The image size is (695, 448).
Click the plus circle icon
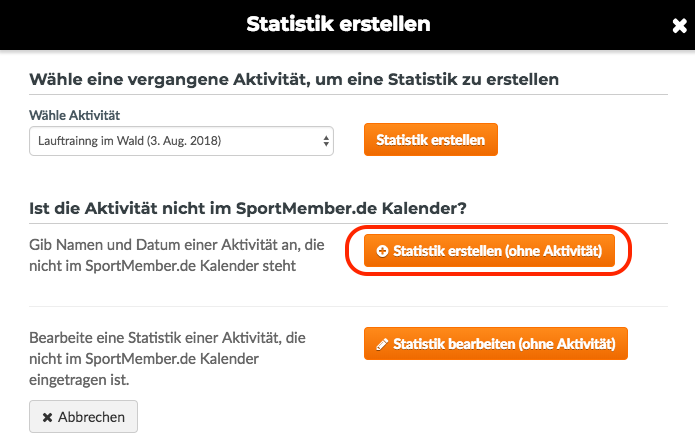(x=382, y=251)
